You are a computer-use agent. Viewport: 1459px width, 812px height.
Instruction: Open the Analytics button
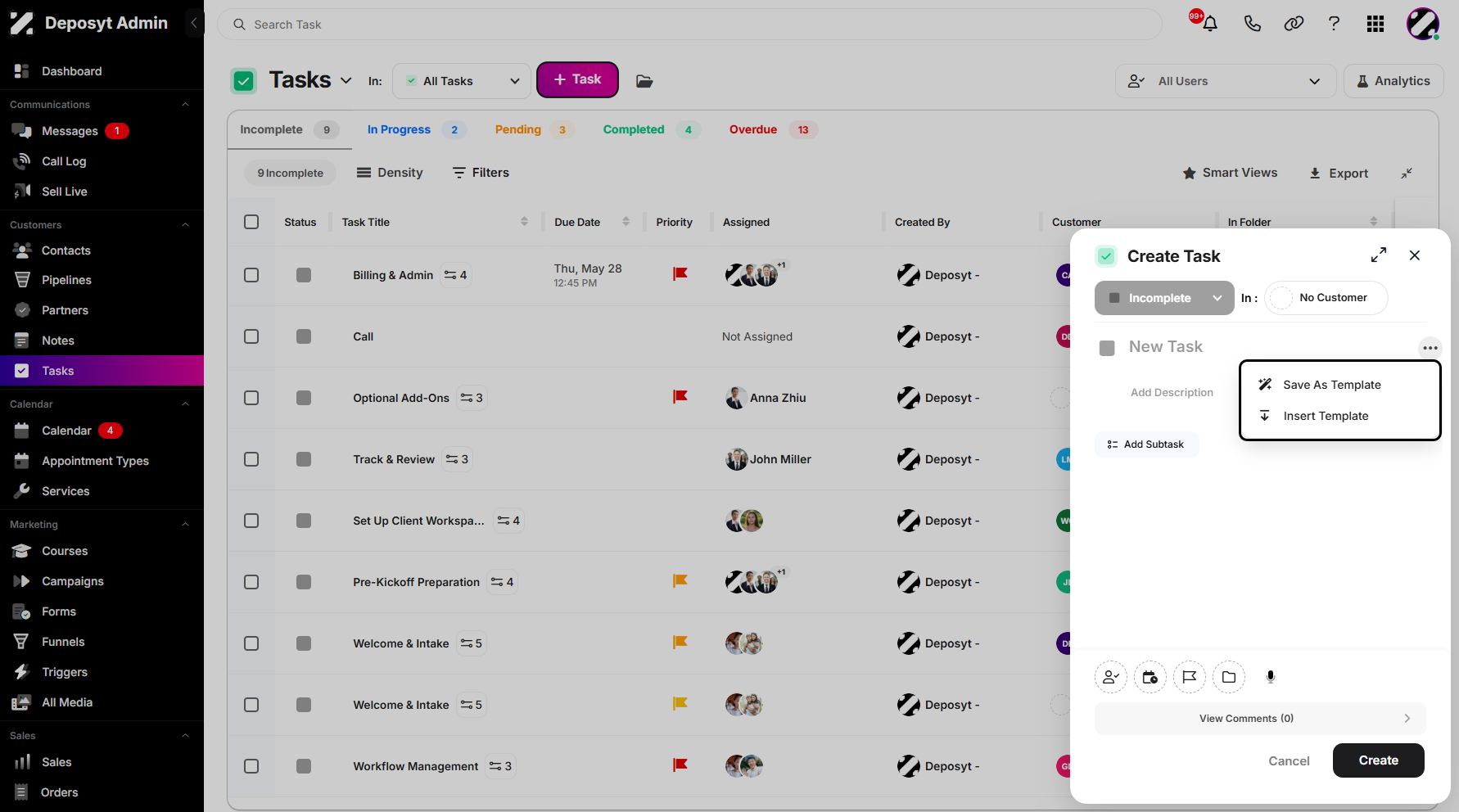pyautogui.click(x=1394, y=81)
